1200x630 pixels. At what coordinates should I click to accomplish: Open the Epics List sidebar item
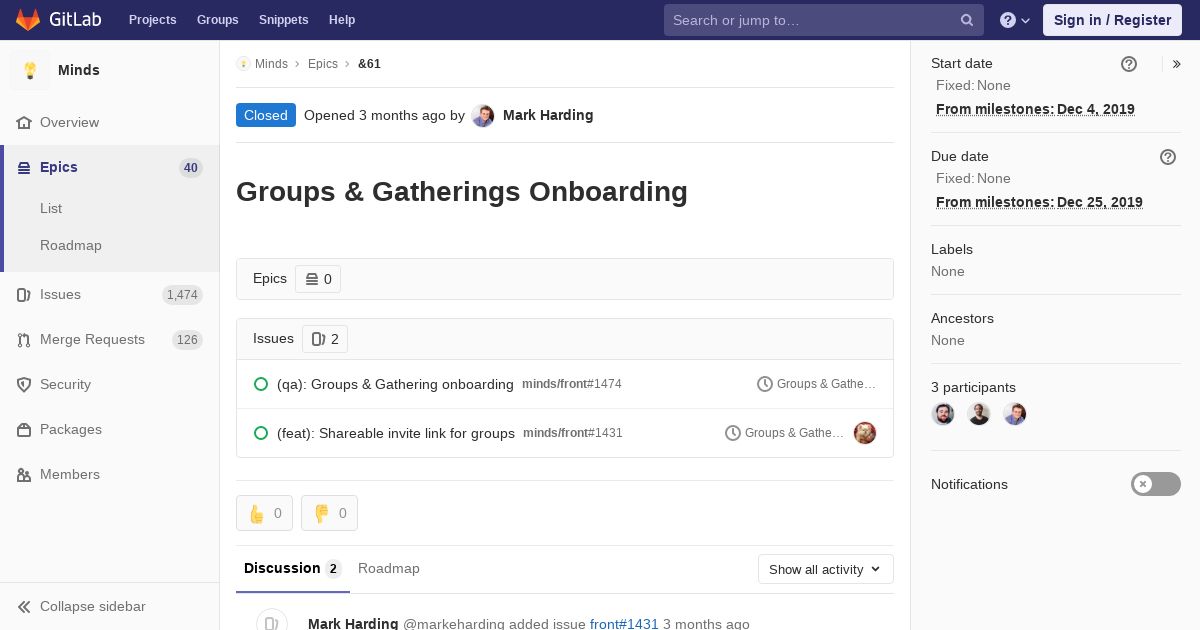pyautogui.click(x=51, y=208)
